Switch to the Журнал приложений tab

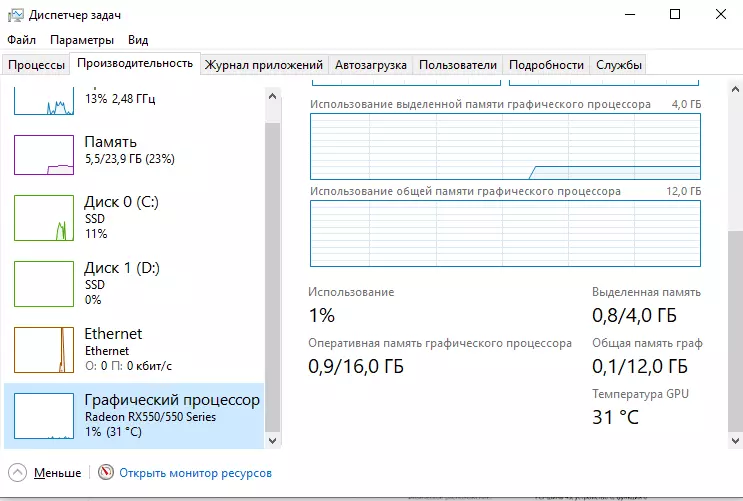click(264, 65)
